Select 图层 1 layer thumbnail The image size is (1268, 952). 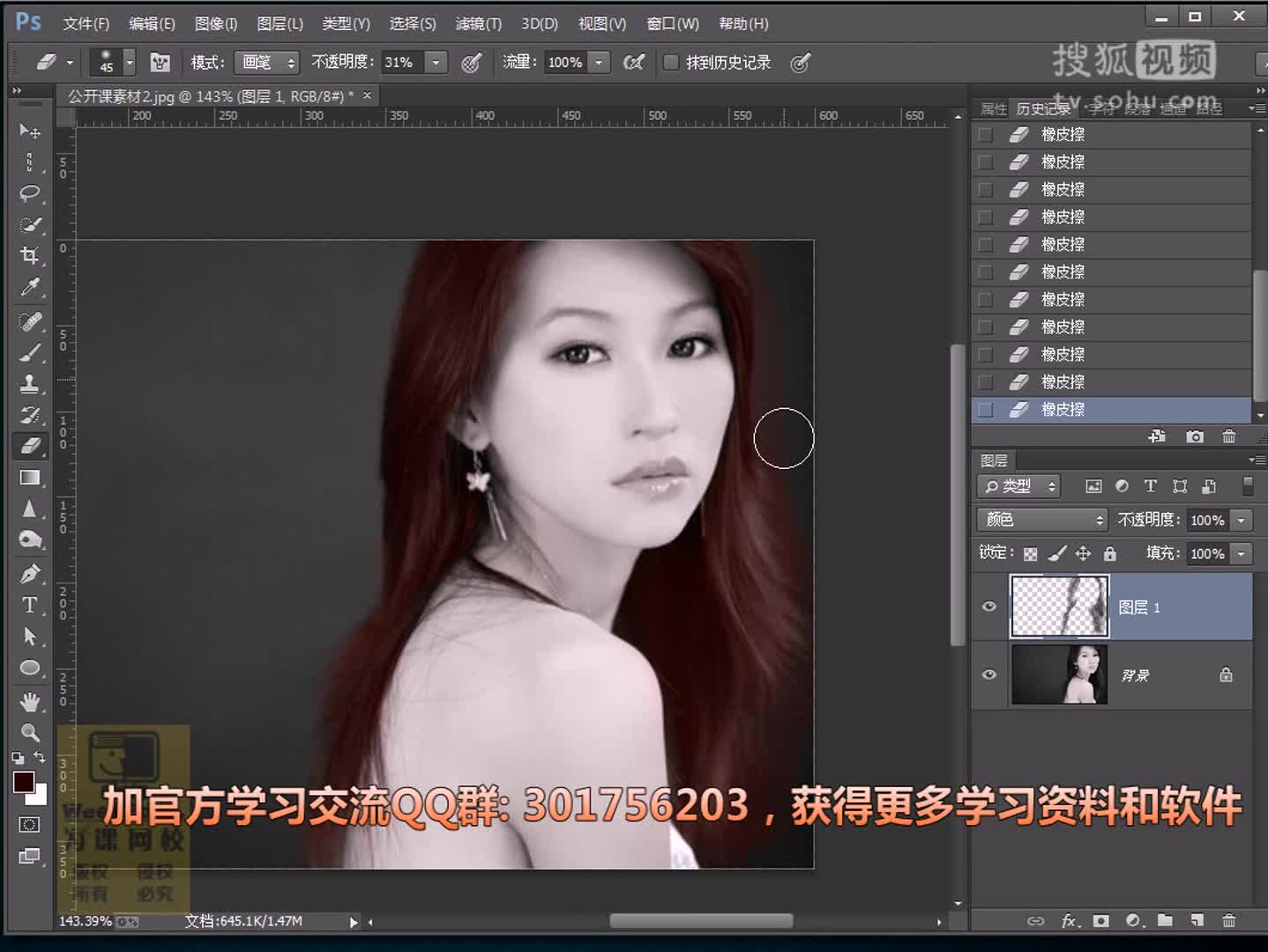coord(1059,606)
